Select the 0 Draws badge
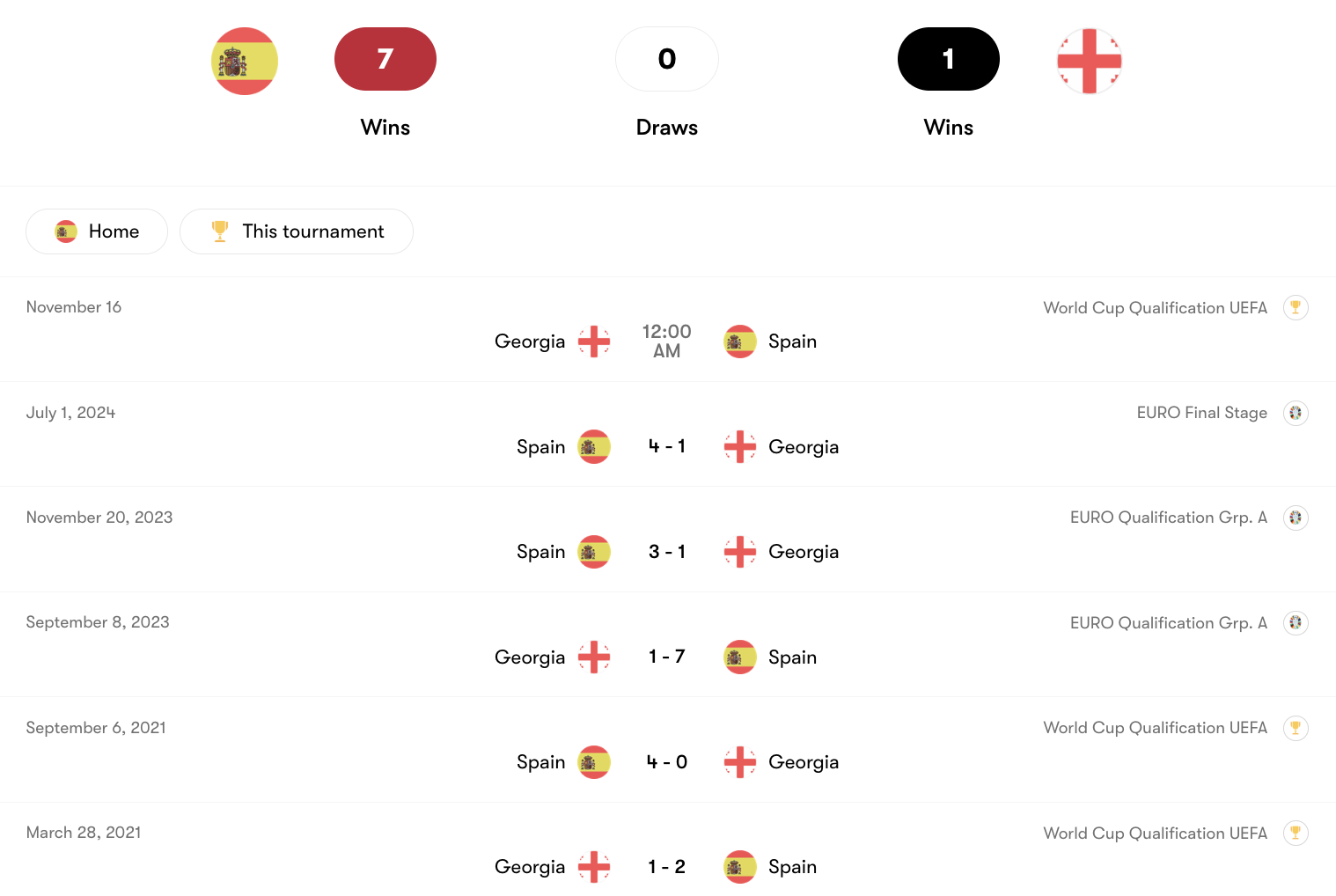 click(x=667, y=59)
